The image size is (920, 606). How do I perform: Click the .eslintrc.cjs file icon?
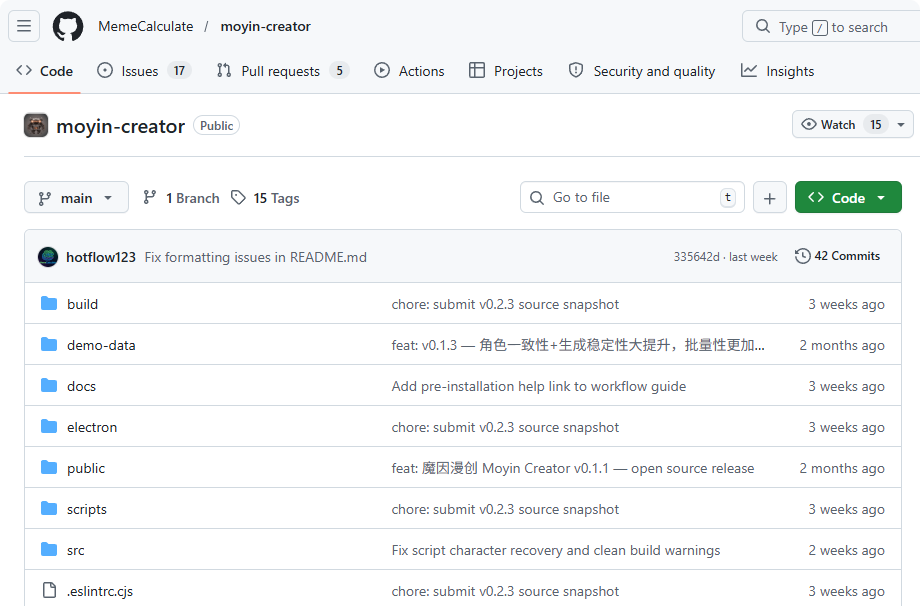(x=49, y=591)
